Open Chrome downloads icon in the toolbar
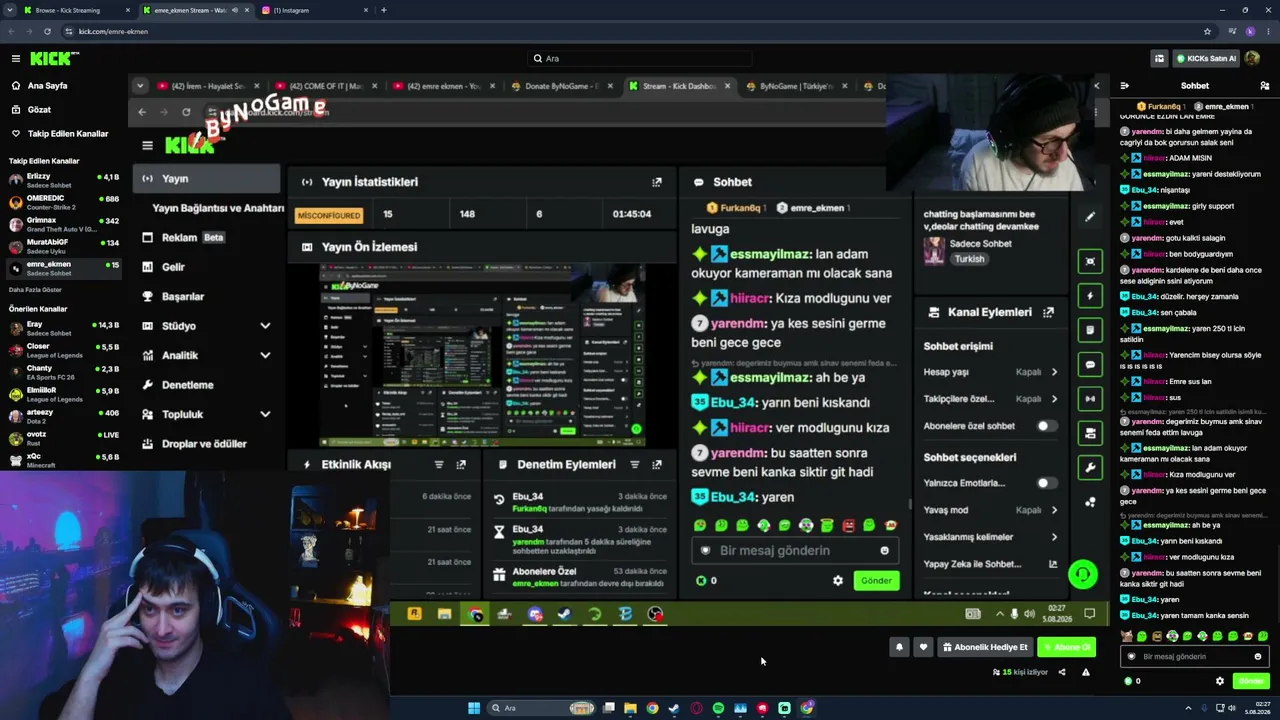The image size is (1280, 720). pos(1230,31)
